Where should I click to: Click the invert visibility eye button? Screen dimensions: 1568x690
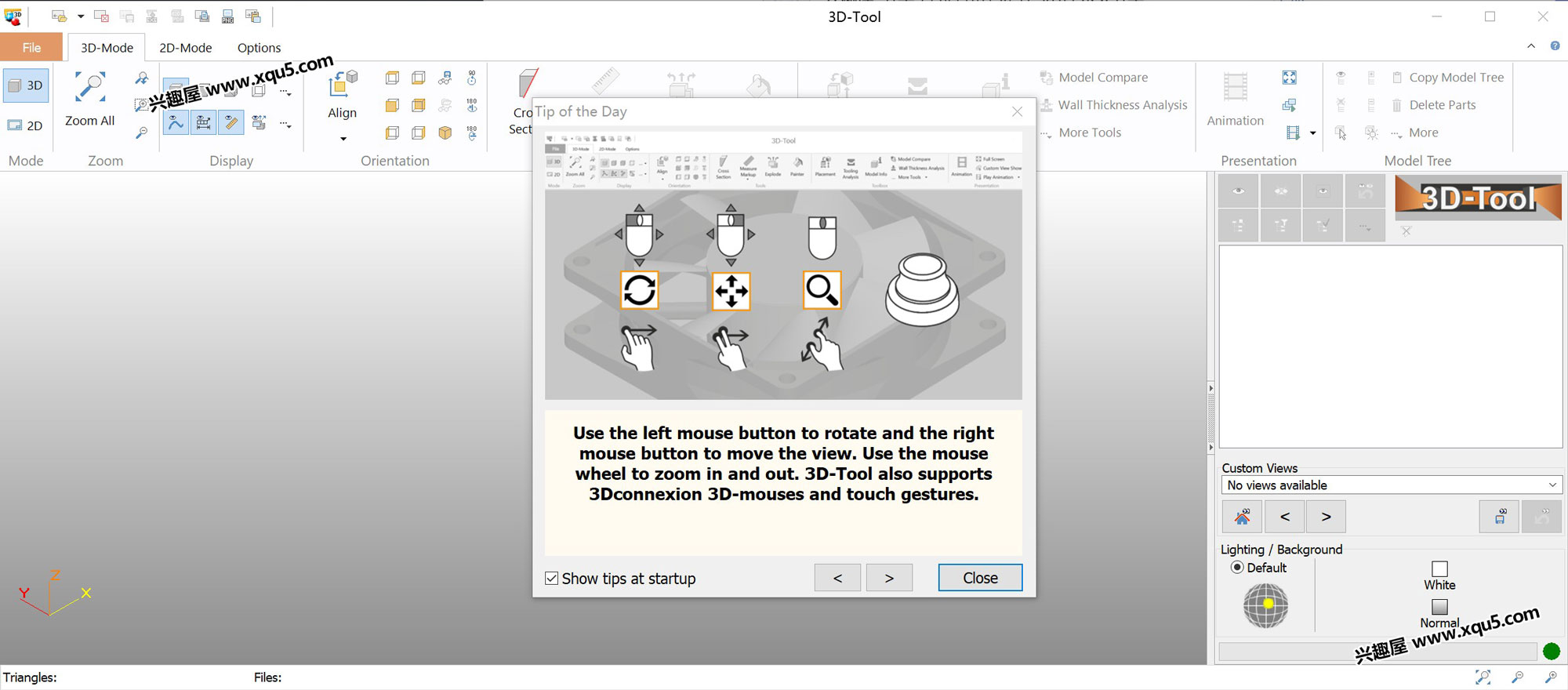pos(1281,191)
